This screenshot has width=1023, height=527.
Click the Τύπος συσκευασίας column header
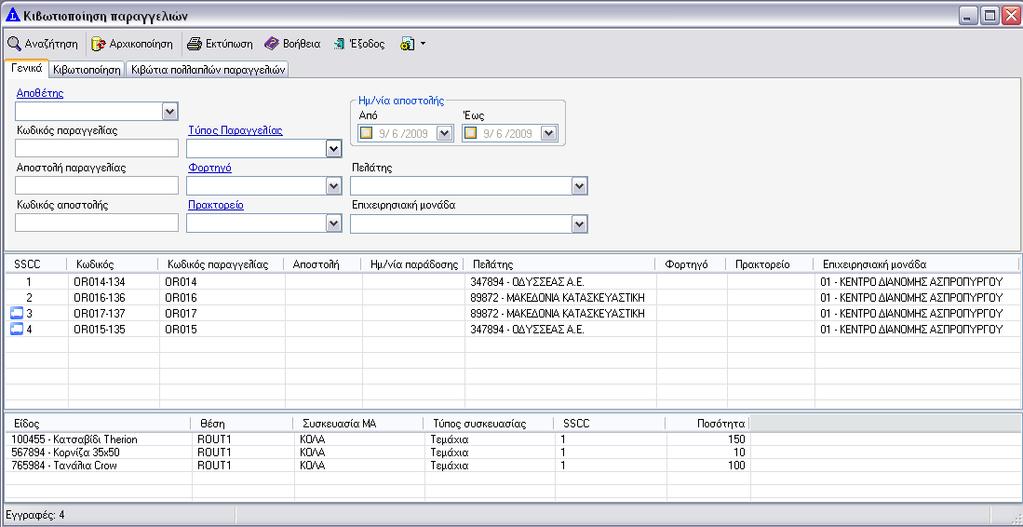490,424
